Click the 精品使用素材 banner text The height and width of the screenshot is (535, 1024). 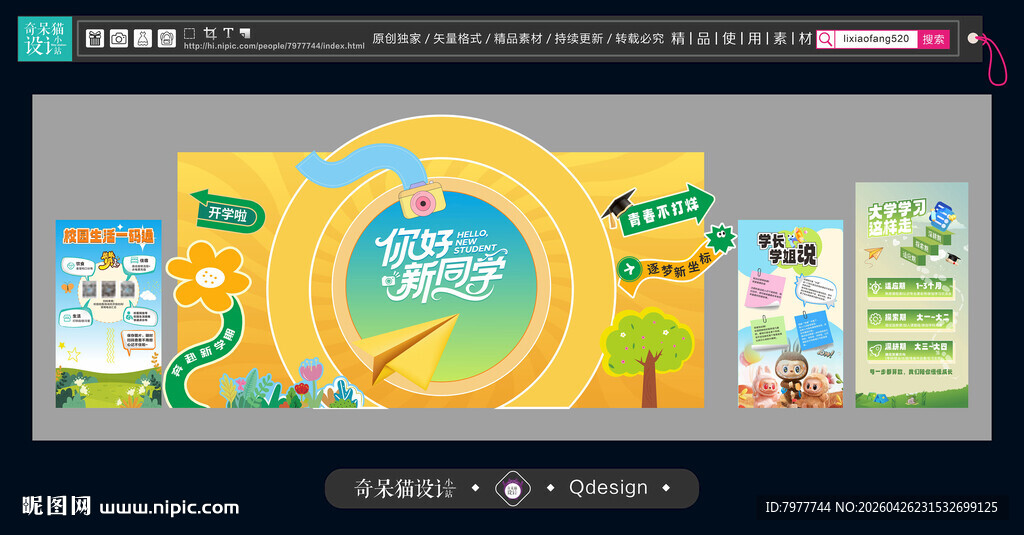pos(742,39)
